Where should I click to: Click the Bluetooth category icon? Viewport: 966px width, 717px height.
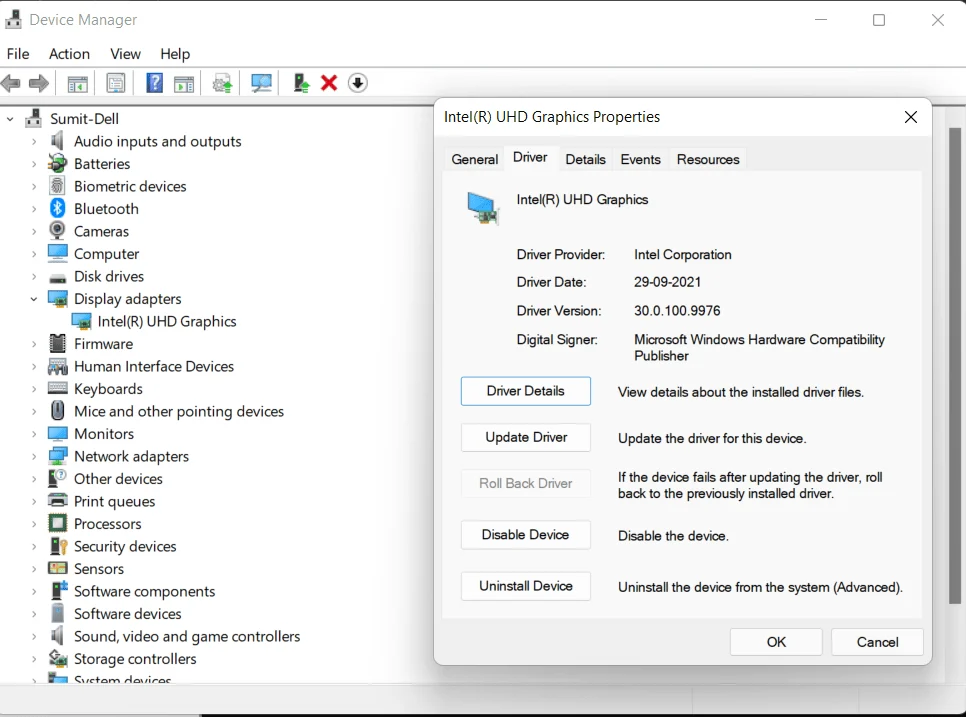coord(57,208)
